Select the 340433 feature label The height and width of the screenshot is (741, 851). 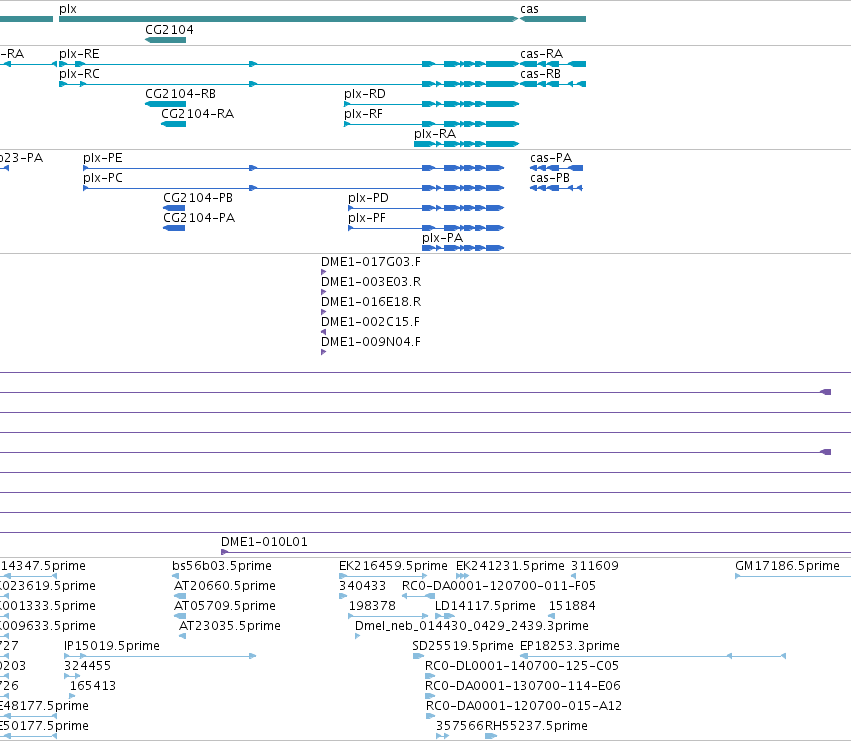tap(362, 586)
